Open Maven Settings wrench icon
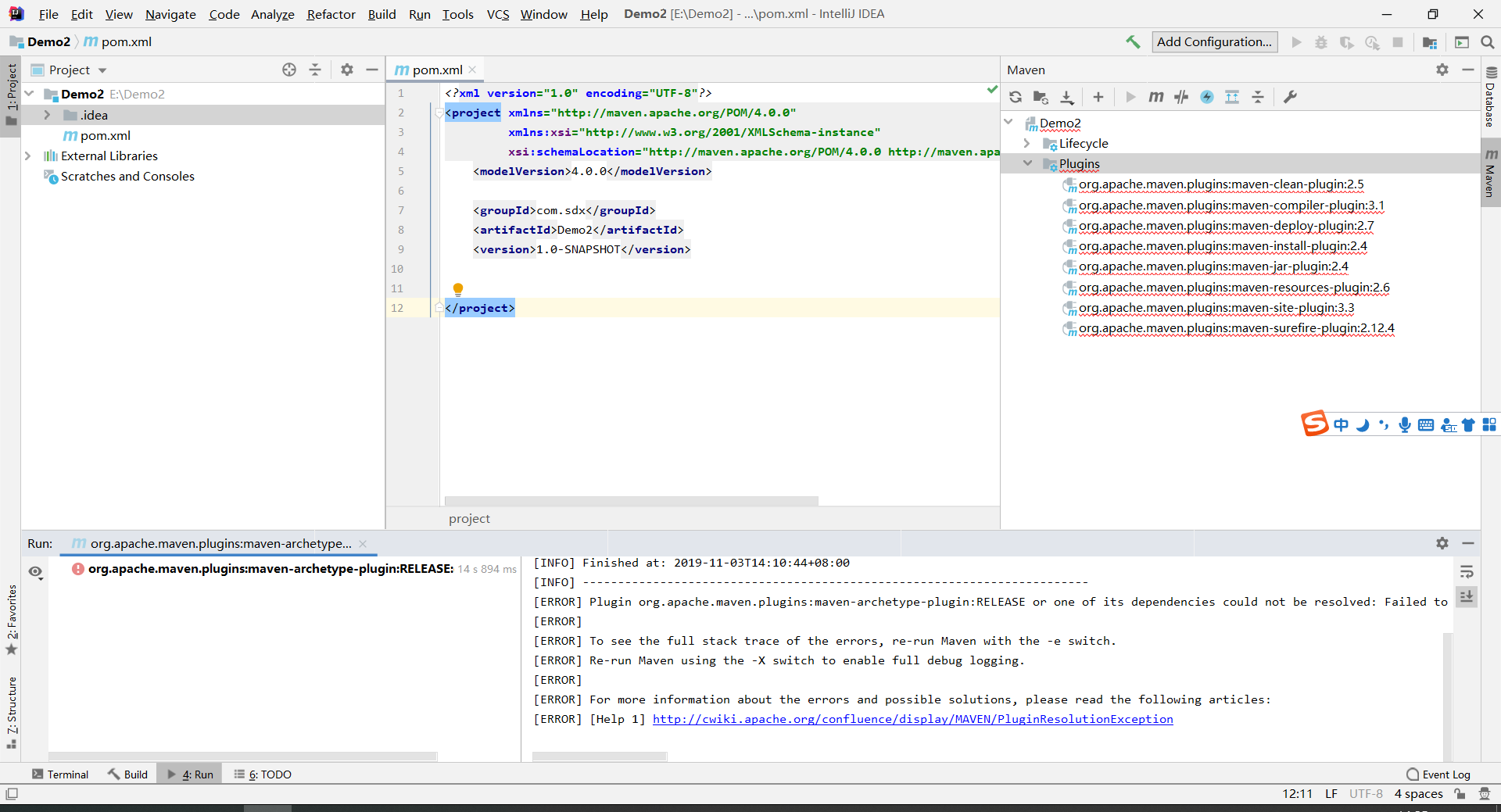 pos(1290,97)
